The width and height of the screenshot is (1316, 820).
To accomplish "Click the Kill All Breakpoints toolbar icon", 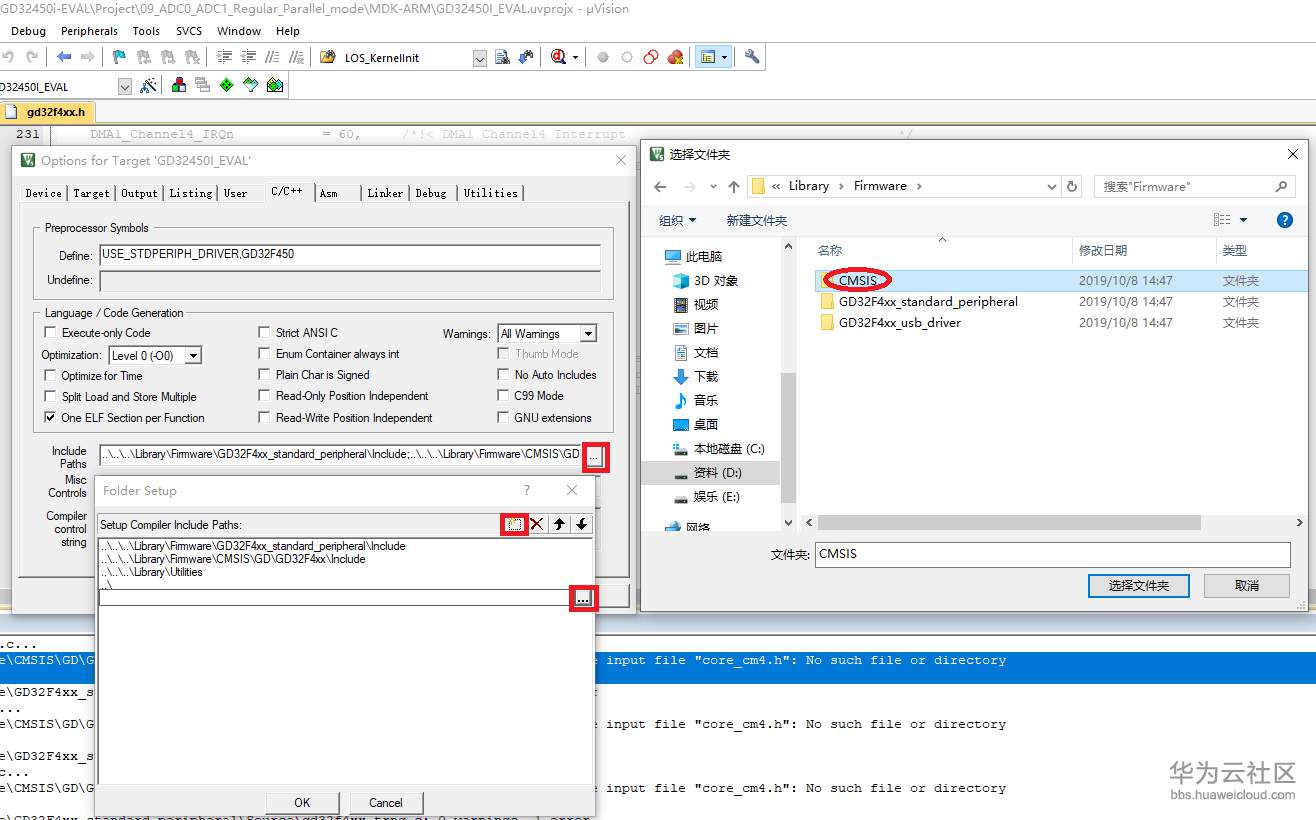I will (x=676, y=57).
